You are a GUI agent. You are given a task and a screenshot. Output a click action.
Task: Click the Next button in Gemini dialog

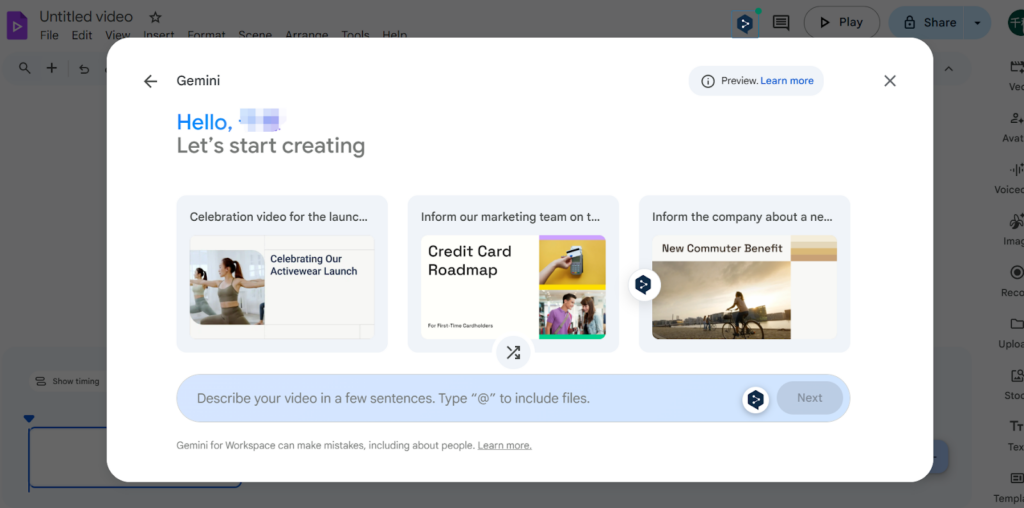(x=809, y=398)
